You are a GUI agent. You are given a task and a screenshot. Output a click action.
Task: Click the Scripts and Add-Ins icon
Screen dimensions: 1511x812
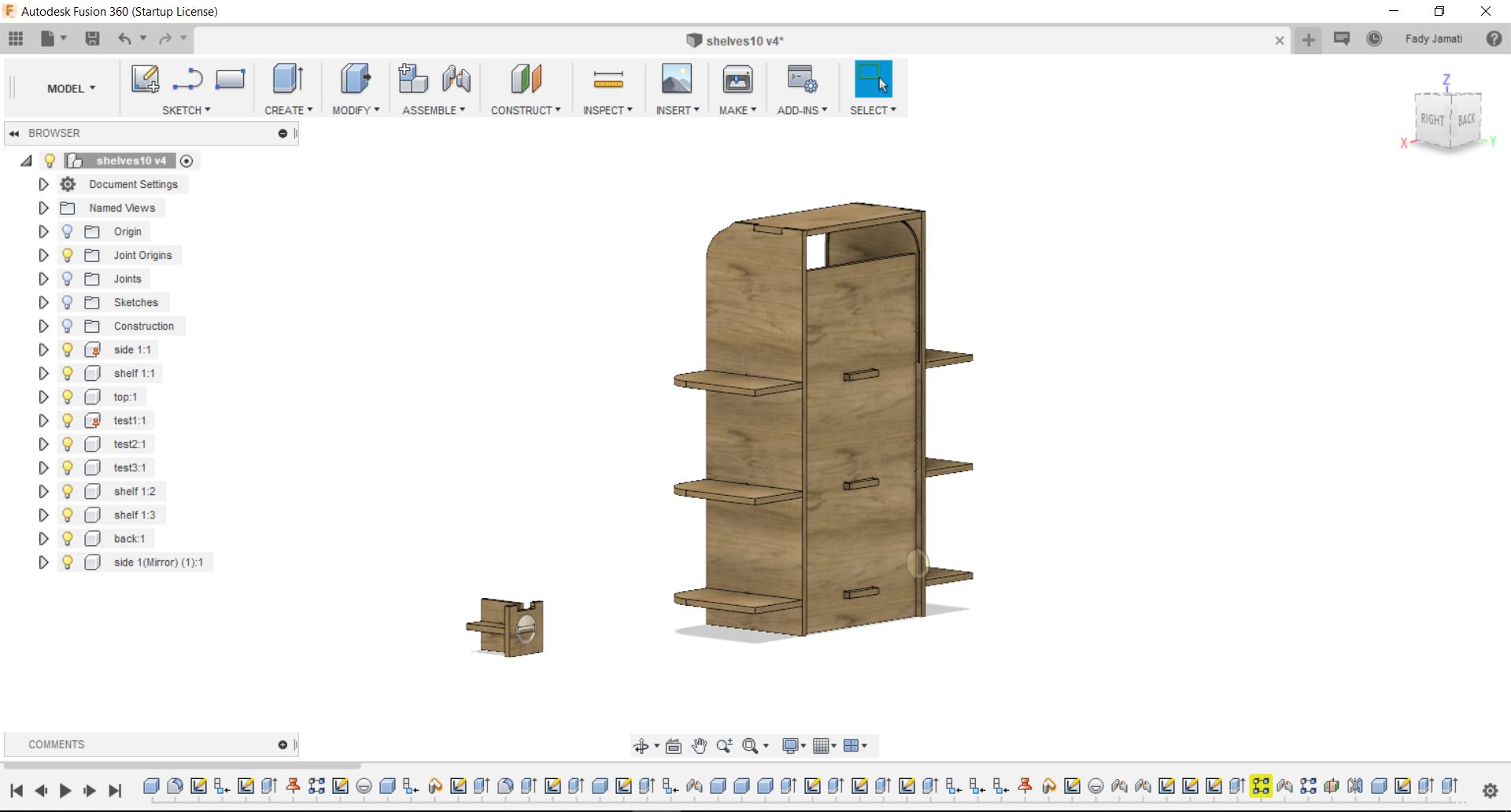coord(803,79)
